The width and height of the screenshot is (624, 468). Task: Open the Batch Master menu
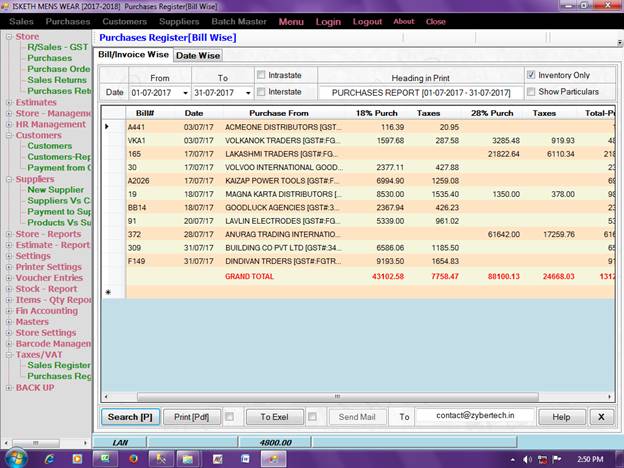238,21
